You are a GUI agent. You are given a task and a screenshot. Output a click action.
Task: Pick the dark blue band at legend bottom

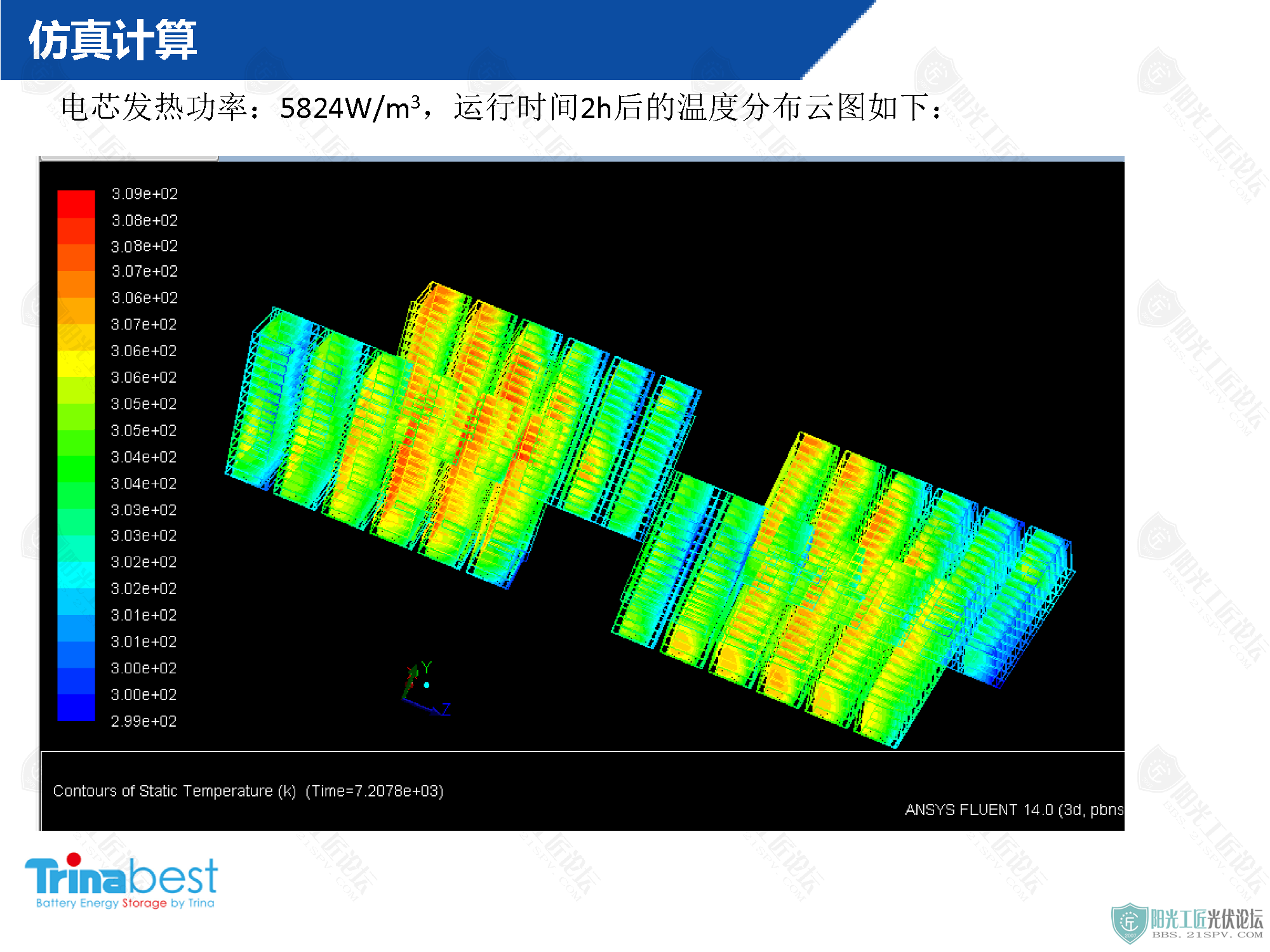76,708
